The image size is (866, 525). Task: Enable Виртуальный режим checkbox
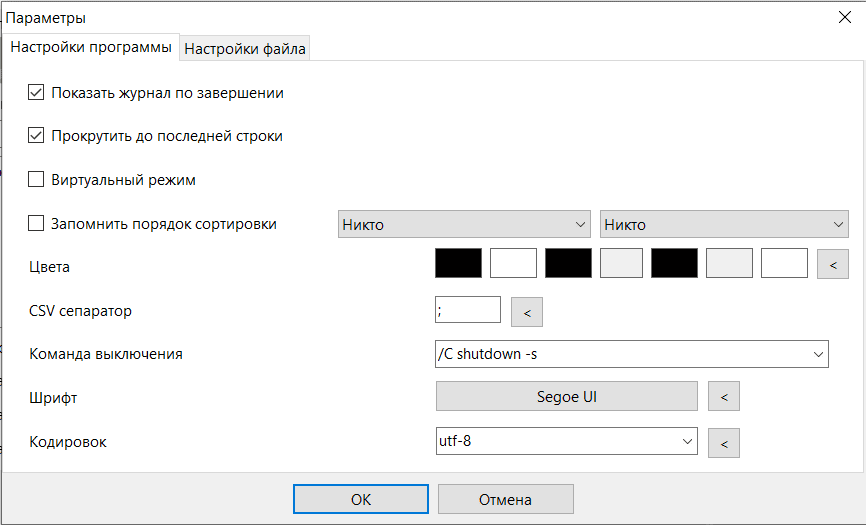point(37,180)
